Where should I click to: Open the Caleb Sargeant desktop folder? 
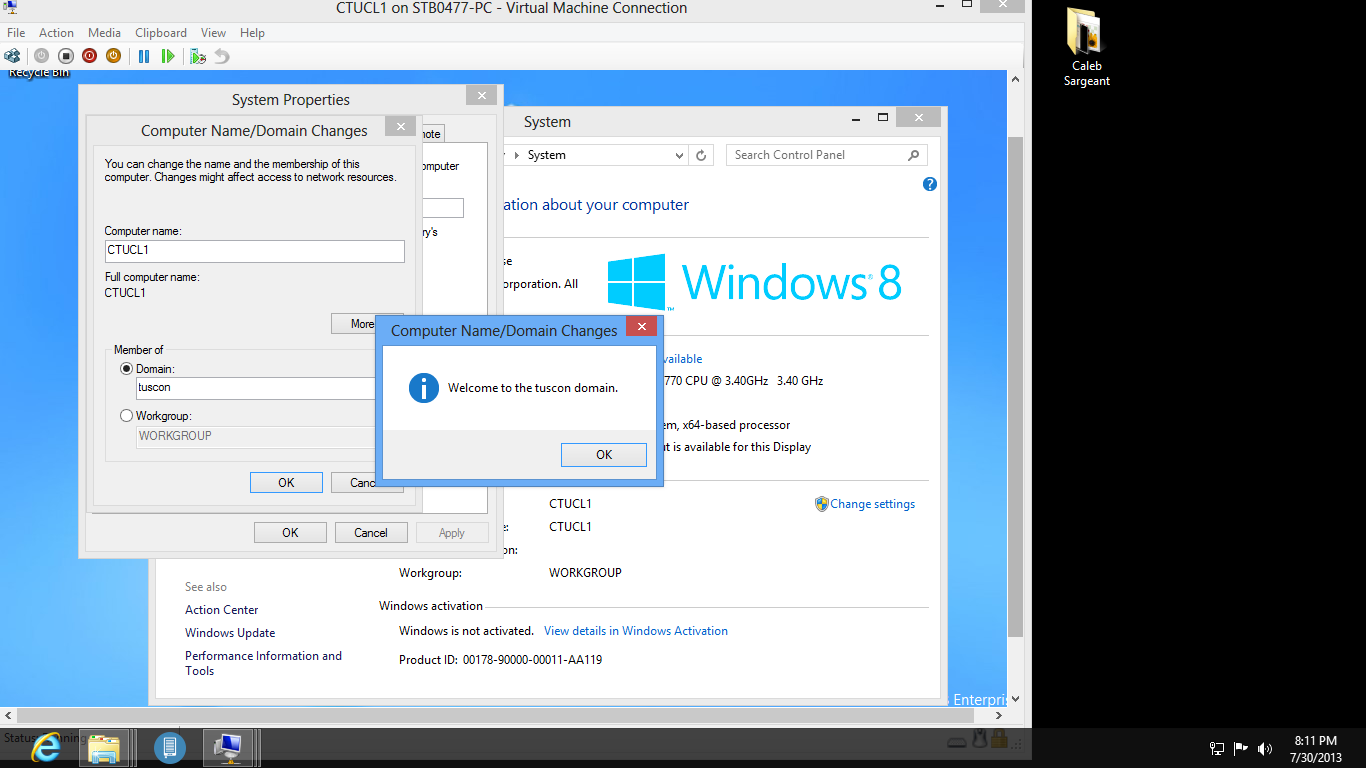[x=1086, y=47]
